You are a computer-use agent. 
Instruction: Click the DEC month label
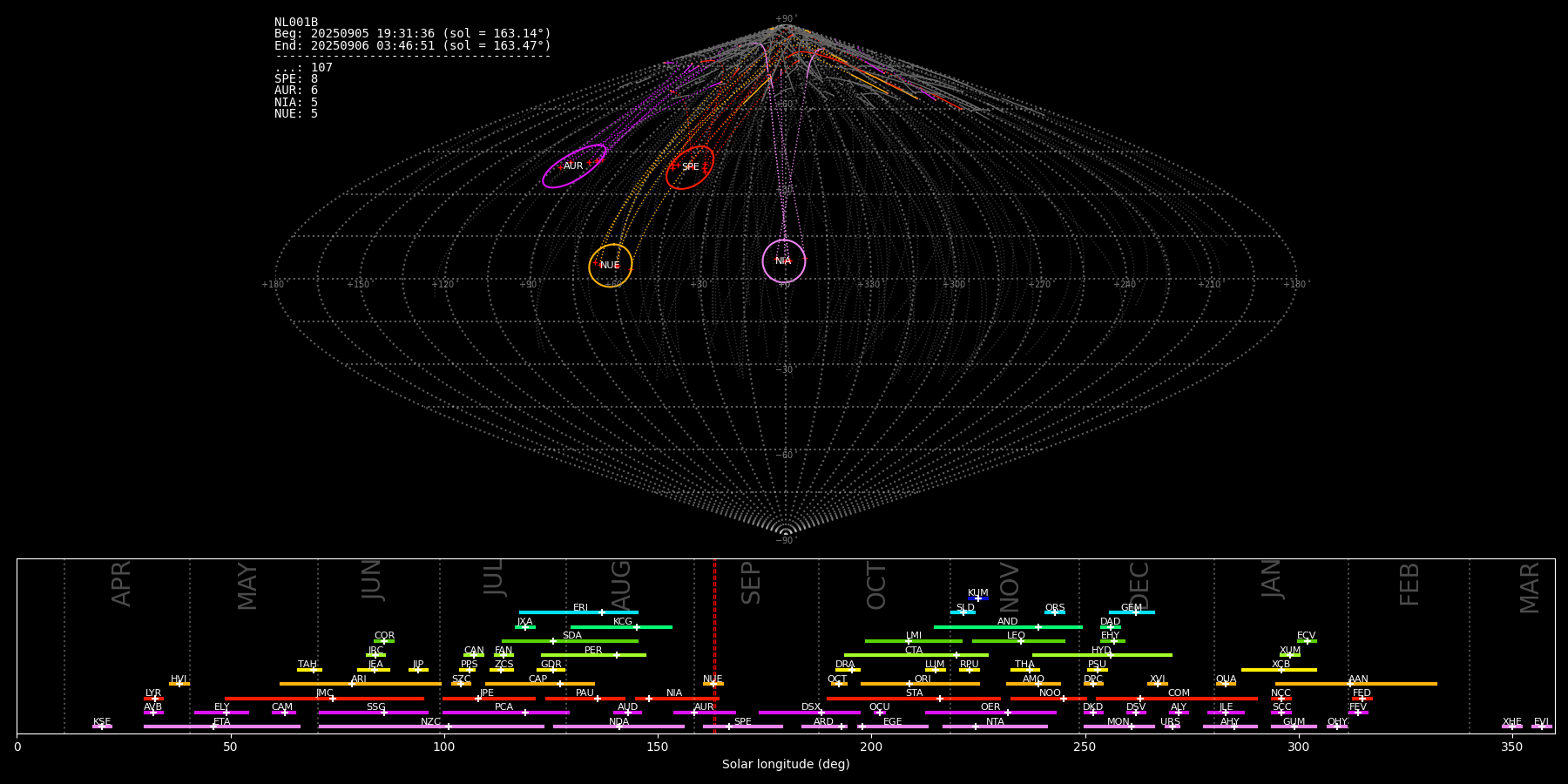click(x=1139, y=585)
